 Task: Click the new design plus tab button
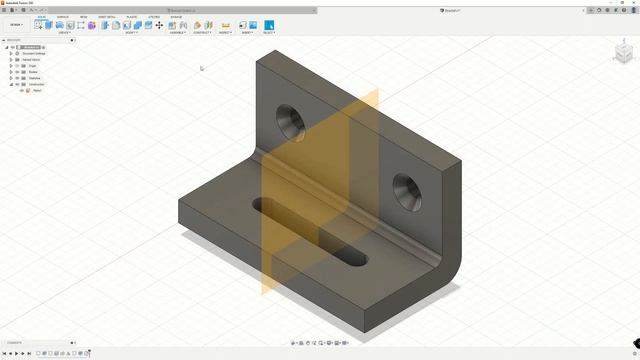pos(591,10)
